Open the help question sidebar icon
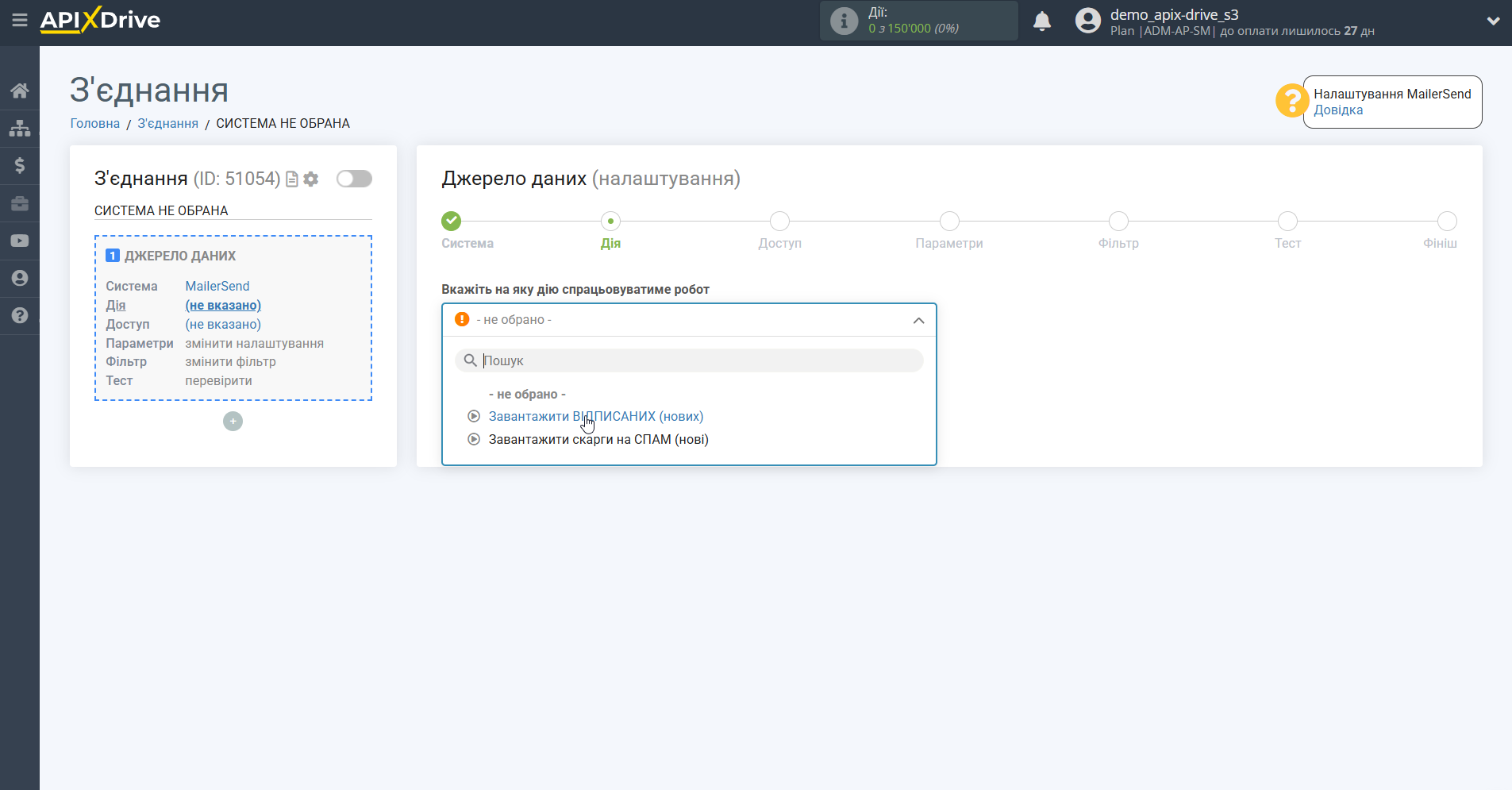Screen dimensions: 1512x790 click(x=20, y=315)
